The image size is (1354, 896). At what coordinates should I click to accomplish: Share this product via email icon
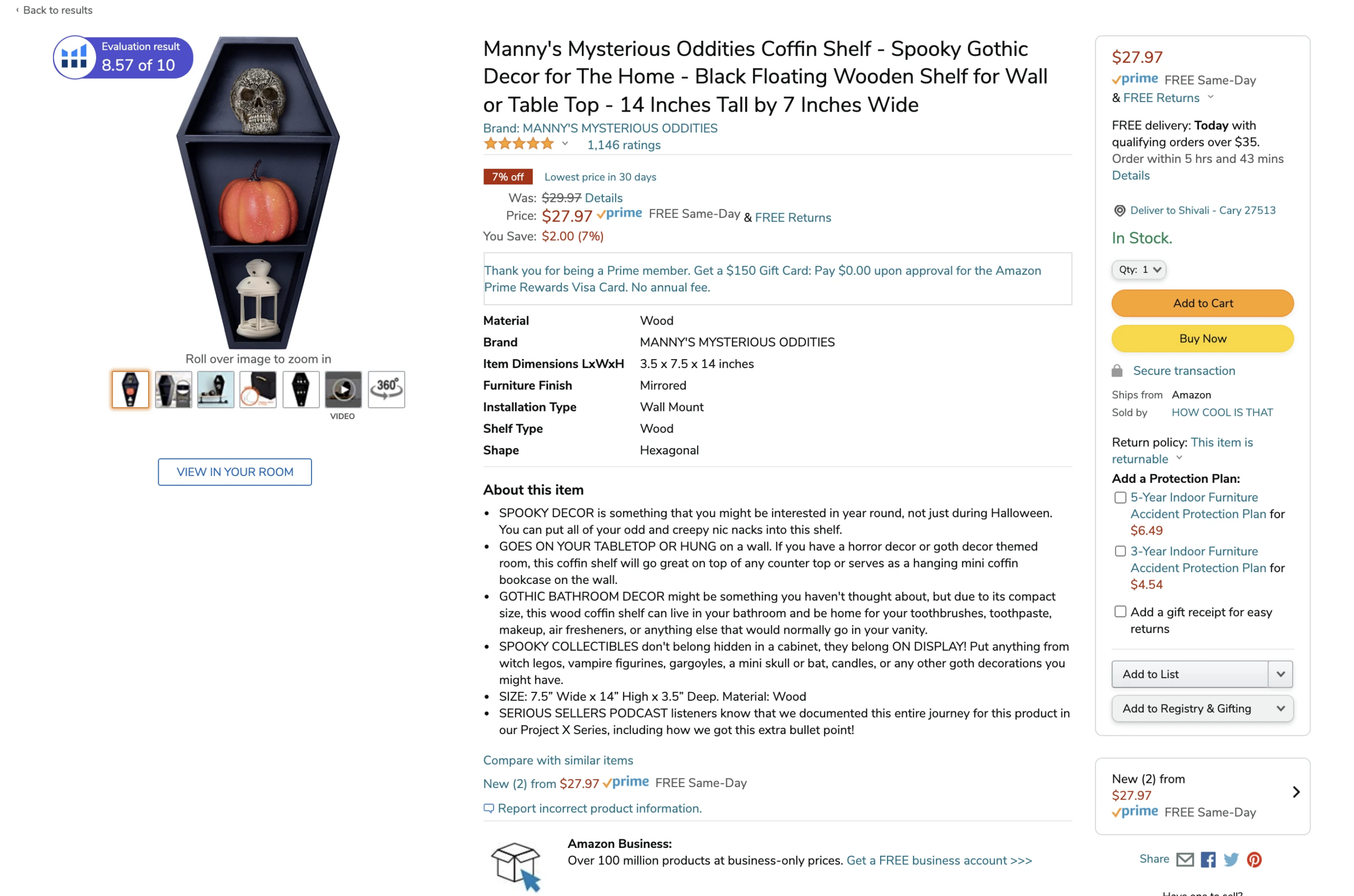[1185, 860]
